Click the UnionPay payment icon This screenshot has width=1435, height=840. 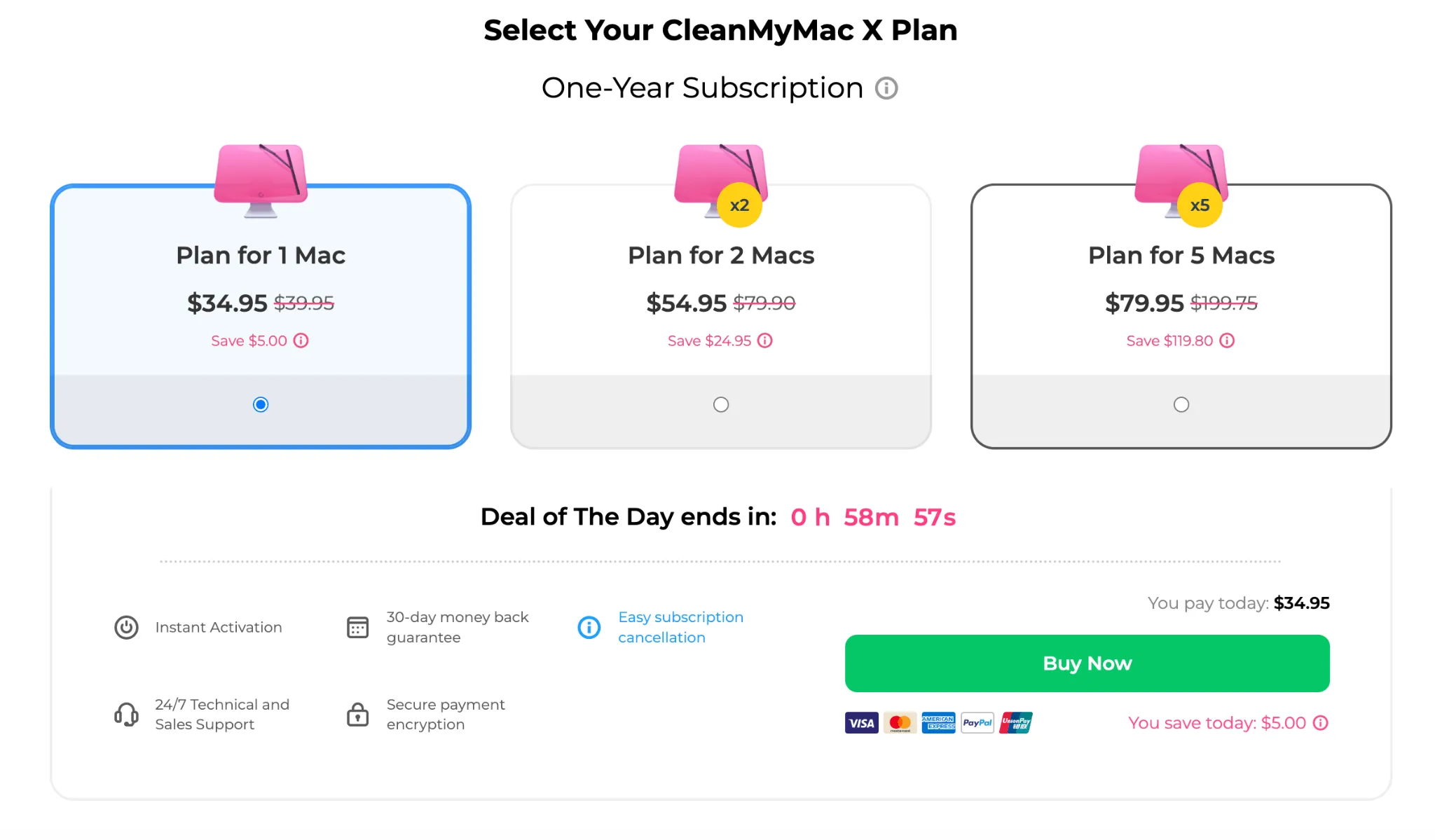pos(1016,722)
